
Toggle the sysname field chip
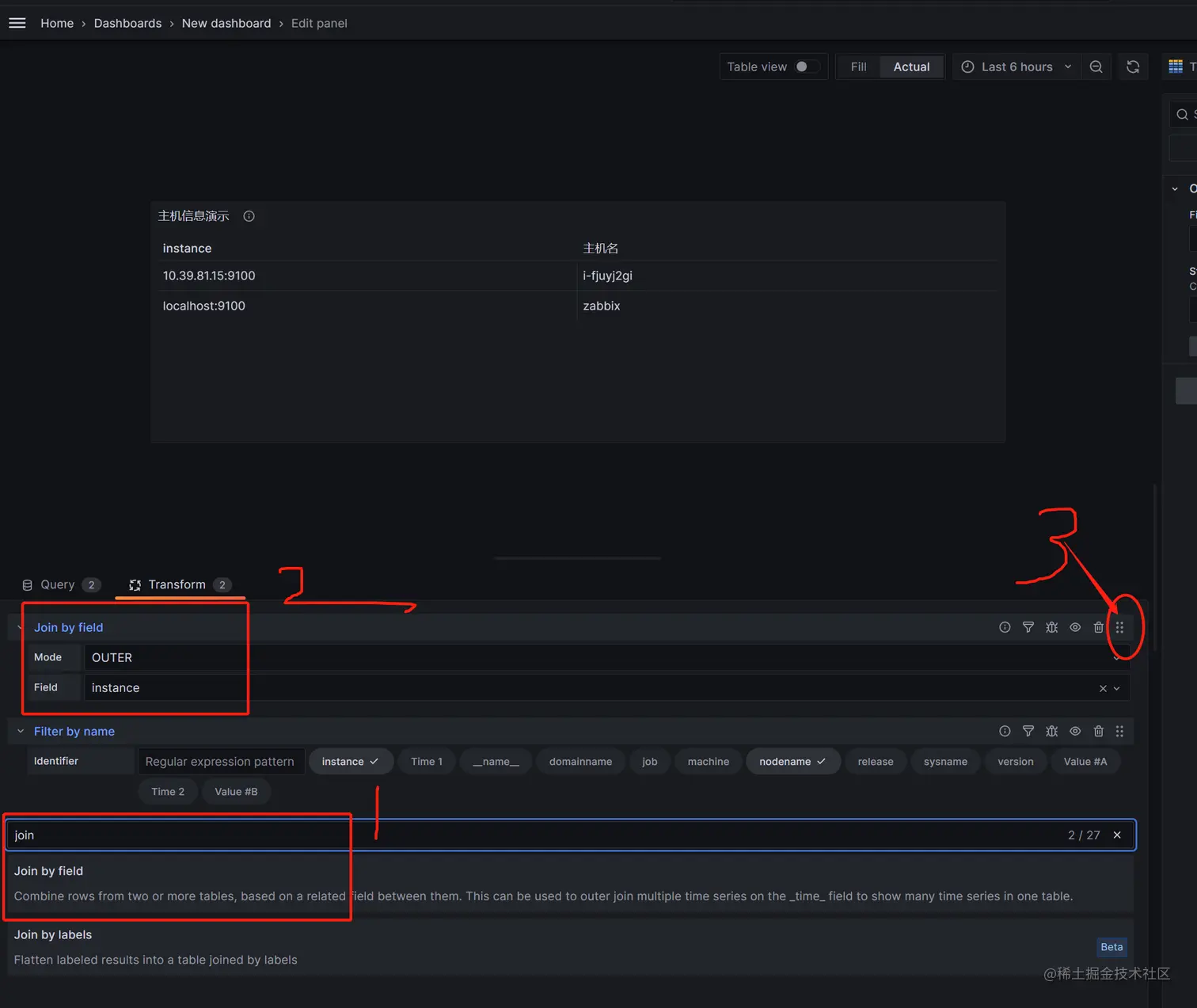point(945,761)
